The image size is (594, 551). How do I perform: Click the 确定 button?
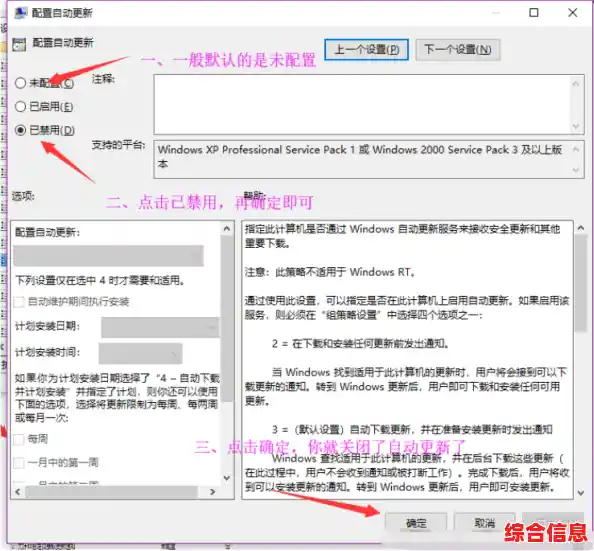click(416, 523)
